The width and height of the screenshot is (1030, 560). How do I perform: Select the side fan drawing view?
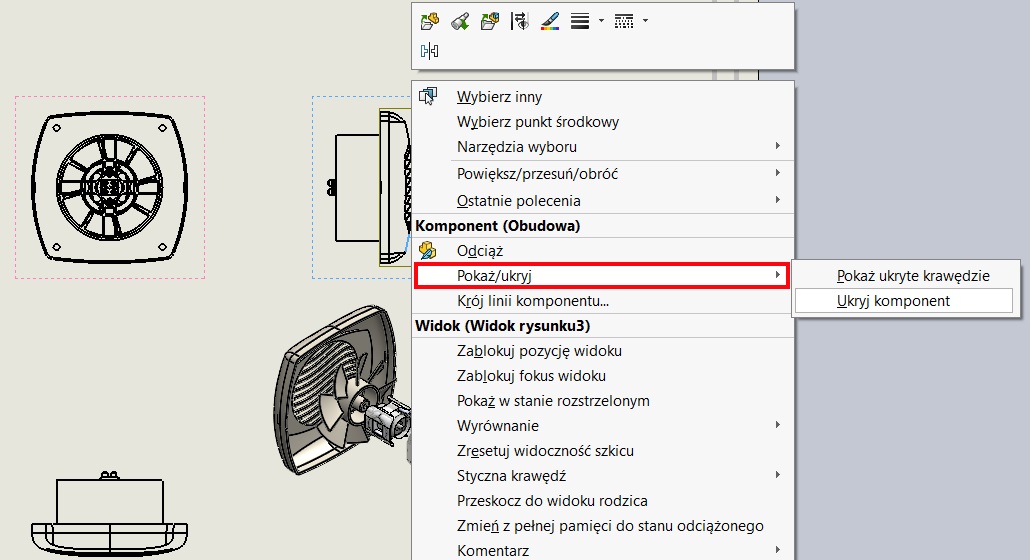362,187
